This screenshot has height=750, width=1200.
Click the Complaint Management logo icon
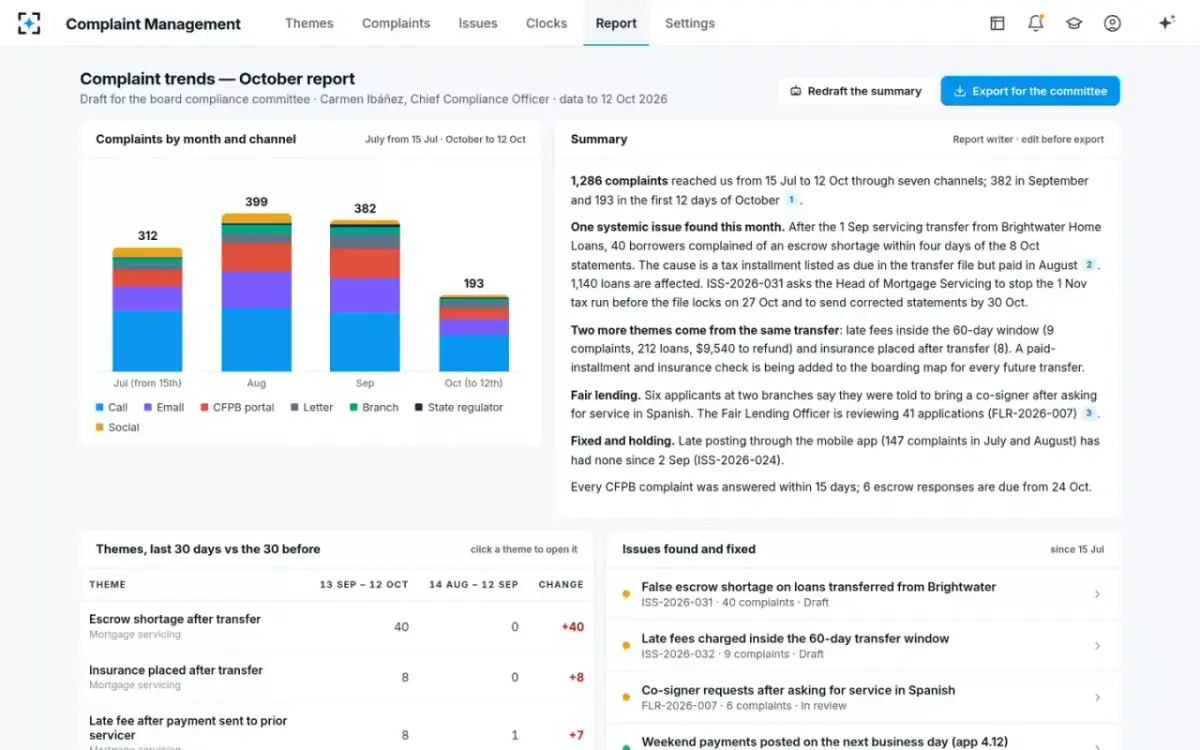[30, 23]
